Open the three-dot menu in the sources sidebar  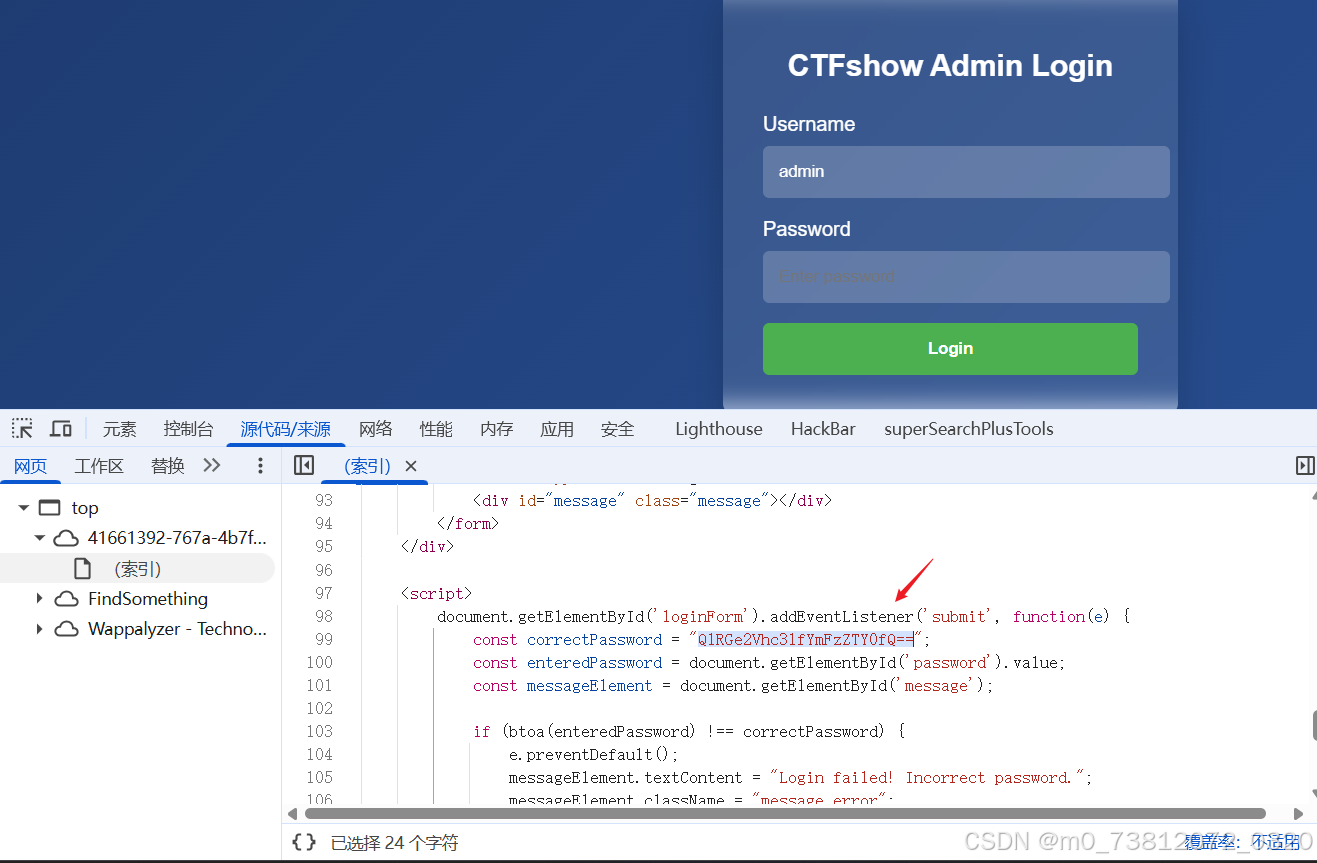pos(260,465)
